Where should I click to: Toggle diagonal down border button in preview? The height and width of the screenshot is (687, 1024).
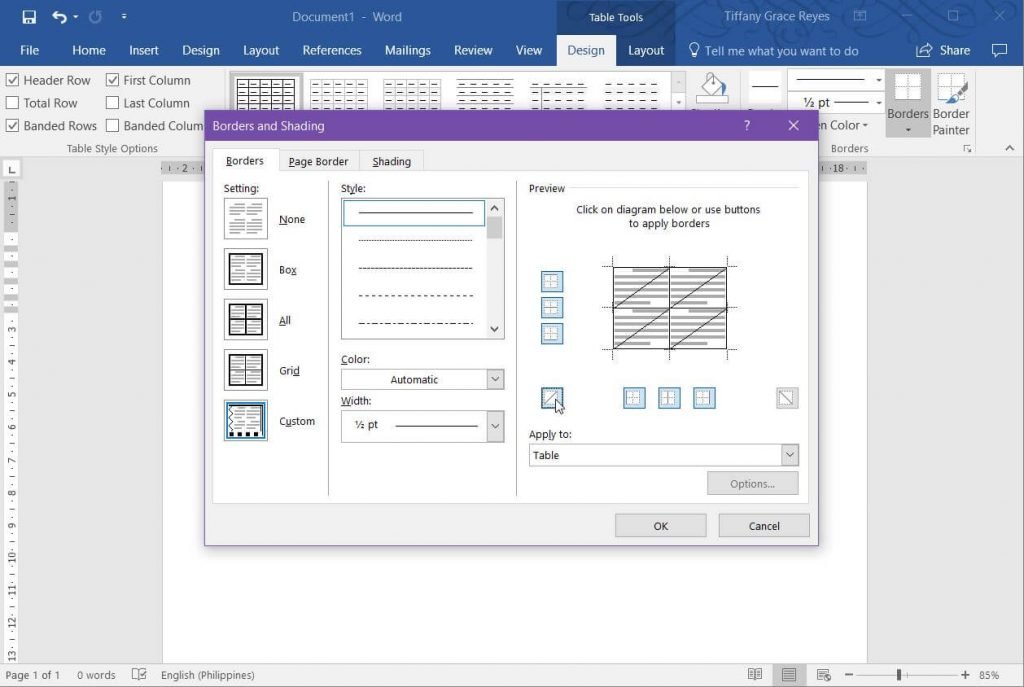pyautogui.click(x=787, y=398)
